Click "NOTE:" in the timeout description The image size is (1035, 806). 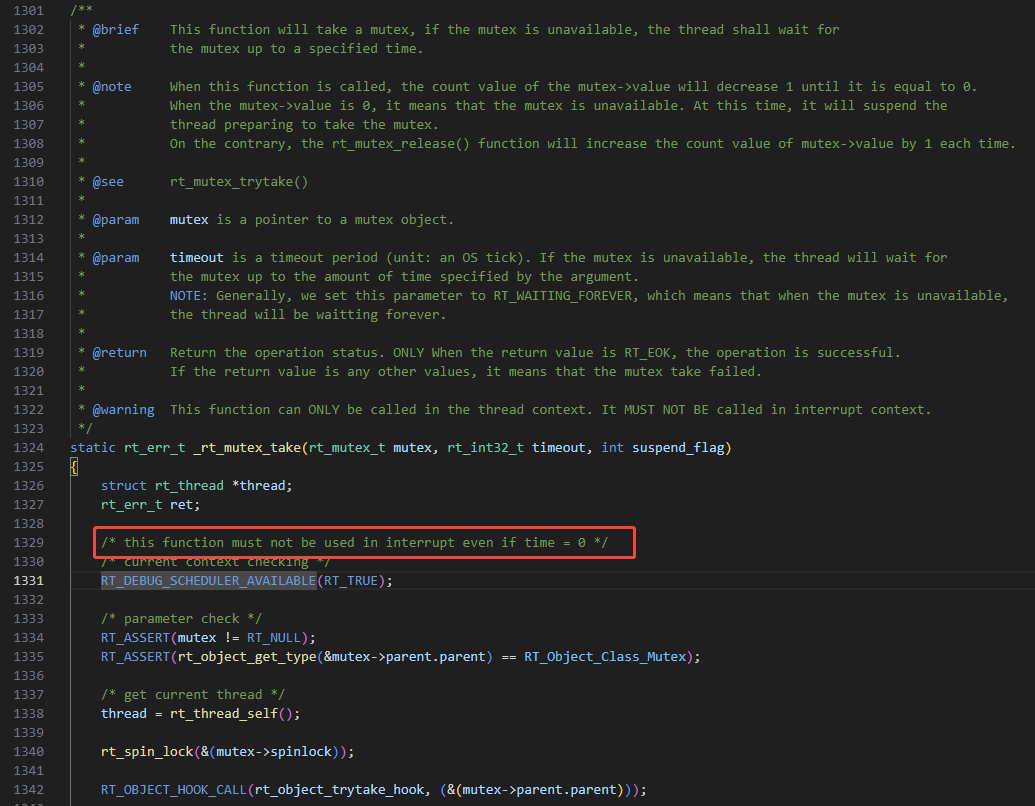[x=189, y=296]
